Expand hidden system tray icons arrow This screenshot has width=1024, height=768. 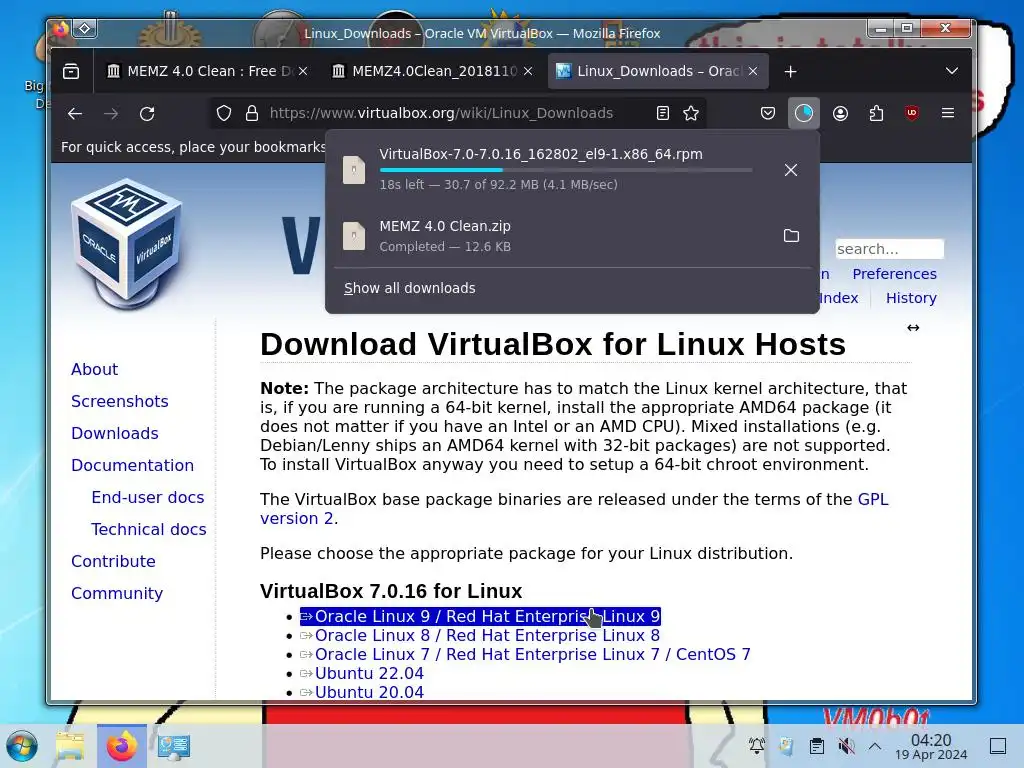(x=875, y=746)
